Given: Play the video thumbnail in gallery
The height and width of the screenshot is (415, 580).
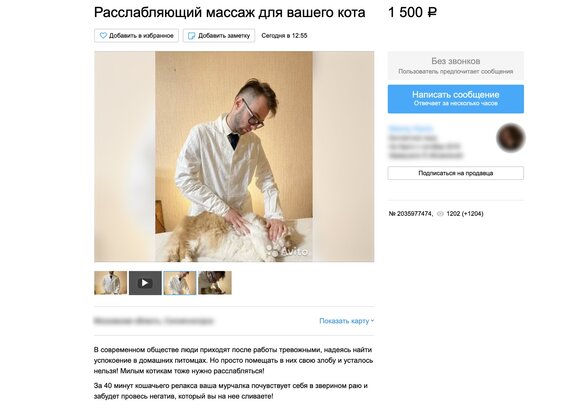Looking at the screenshot, I should point(145,283).
